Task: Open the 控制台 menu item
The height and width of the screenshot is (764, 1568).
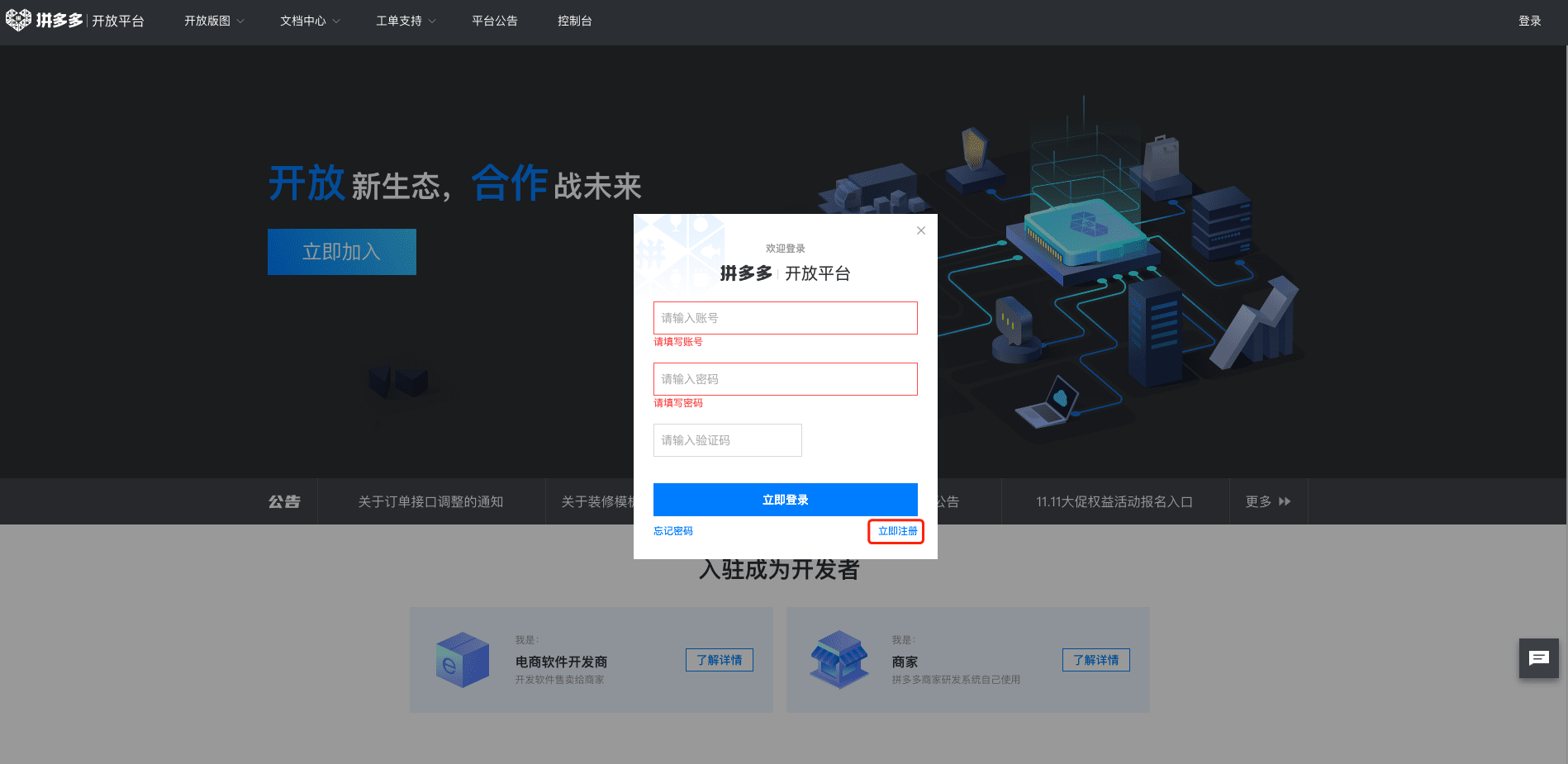Action: 574,21
